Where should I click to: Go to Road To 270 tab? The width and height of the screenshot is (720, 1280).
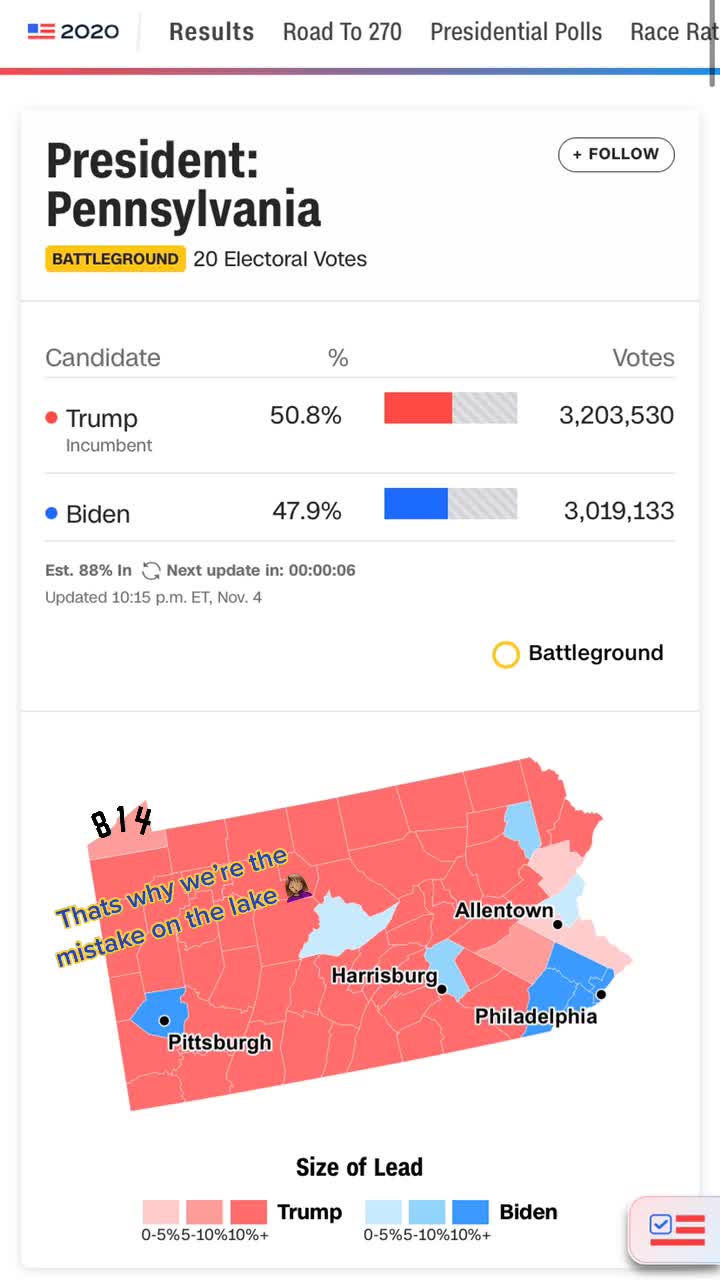tap(342, 32)
